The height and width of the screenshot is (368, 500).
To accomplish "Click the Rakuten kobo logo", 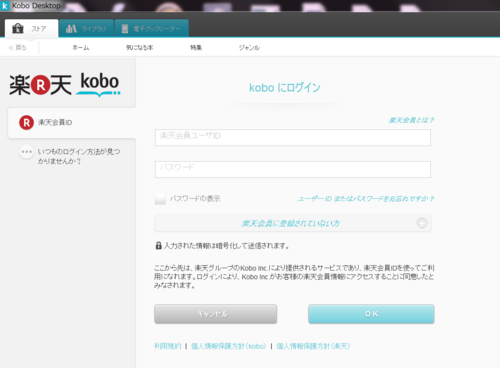I will pos(65,85).
